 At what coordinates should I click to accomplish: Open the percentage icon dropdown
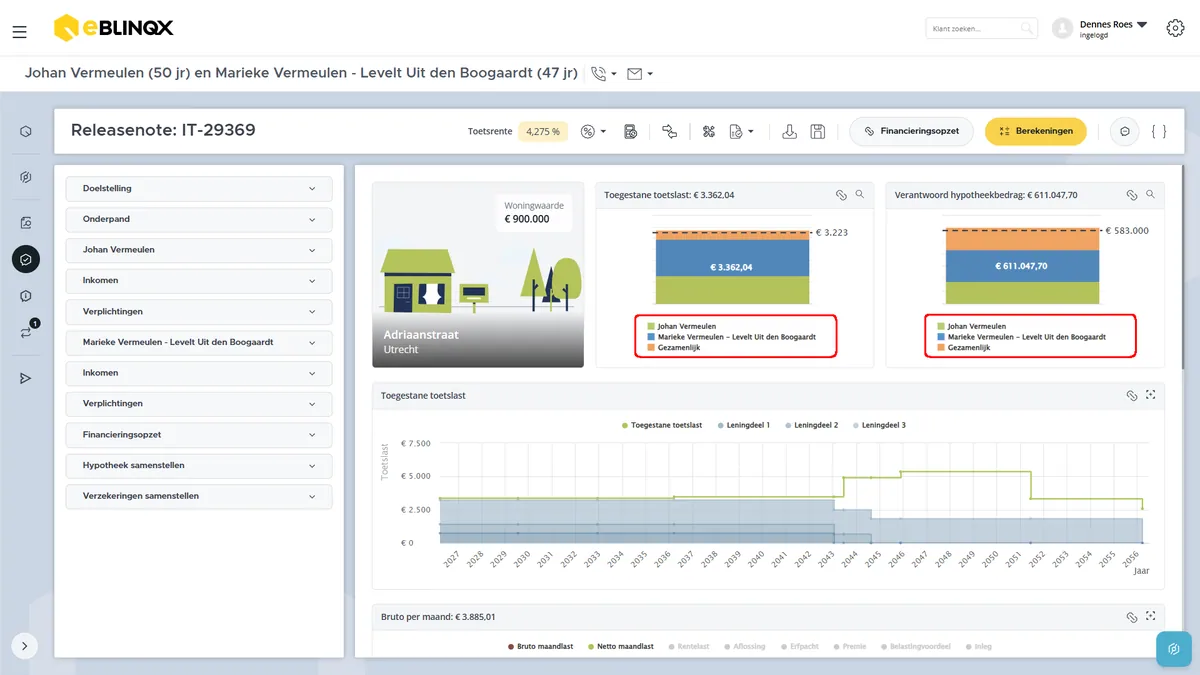point(594,131)
